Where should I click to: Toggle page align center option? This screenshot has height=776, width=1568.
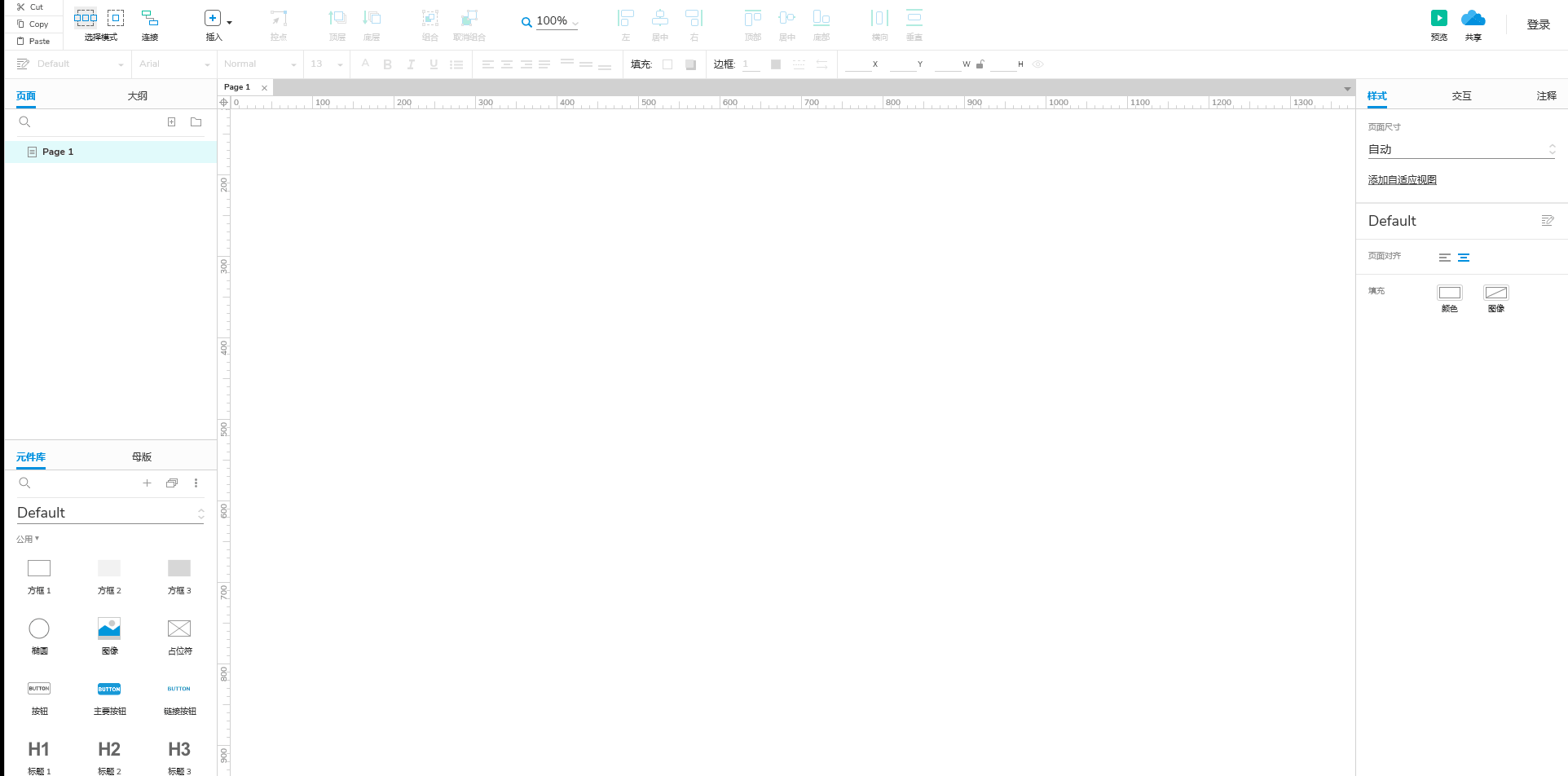click(1464, 258)
